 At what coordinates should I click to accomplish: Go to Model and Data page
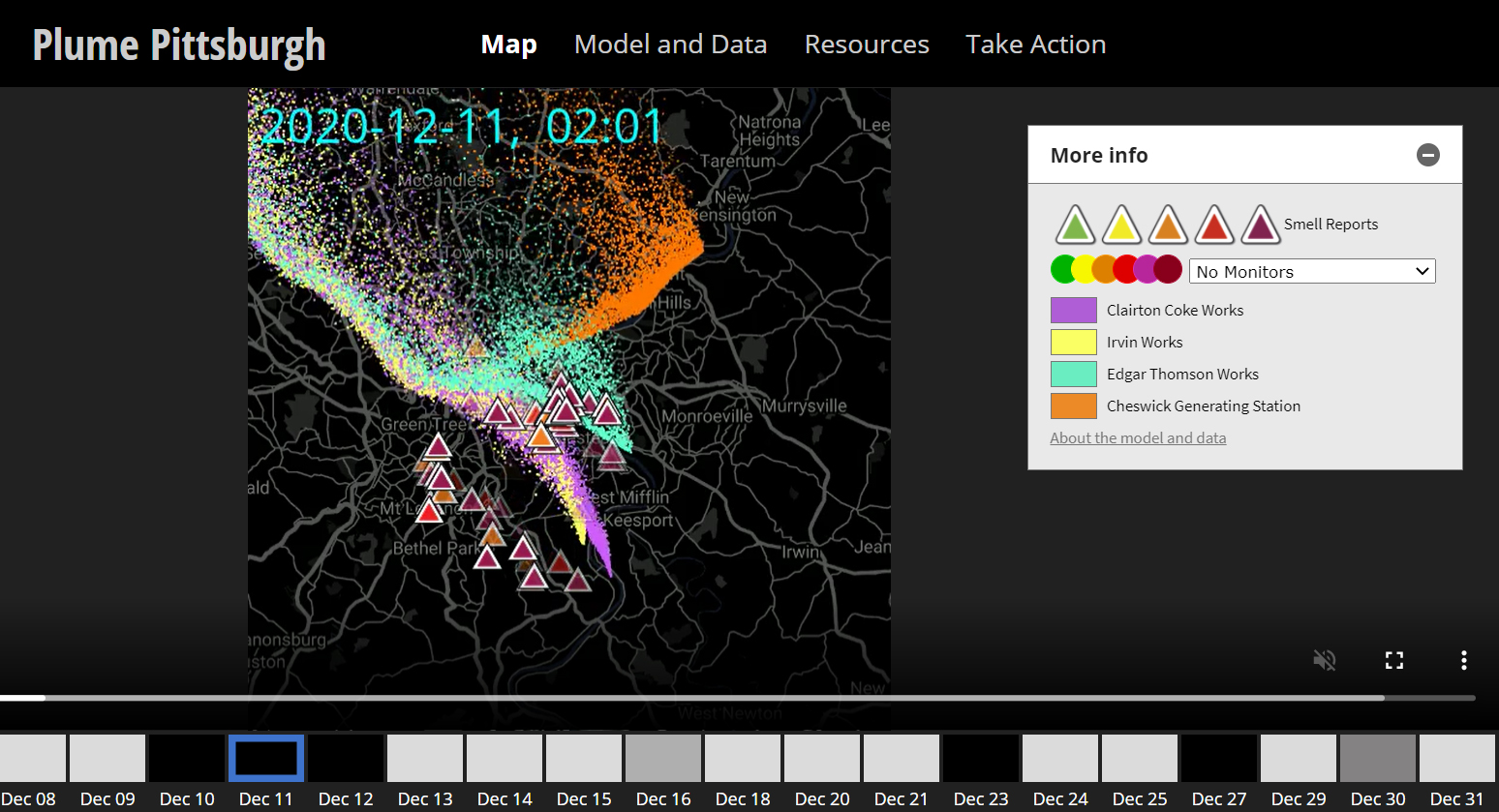[670, 45]
